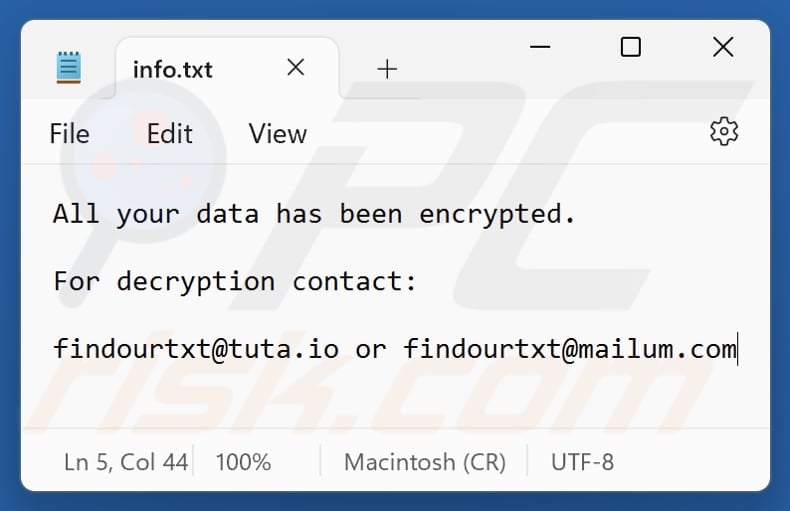Image resolution: width=790 pixels, height=511 pixels.
Task: Select the info.txt tab
Action: click(173, 70)
